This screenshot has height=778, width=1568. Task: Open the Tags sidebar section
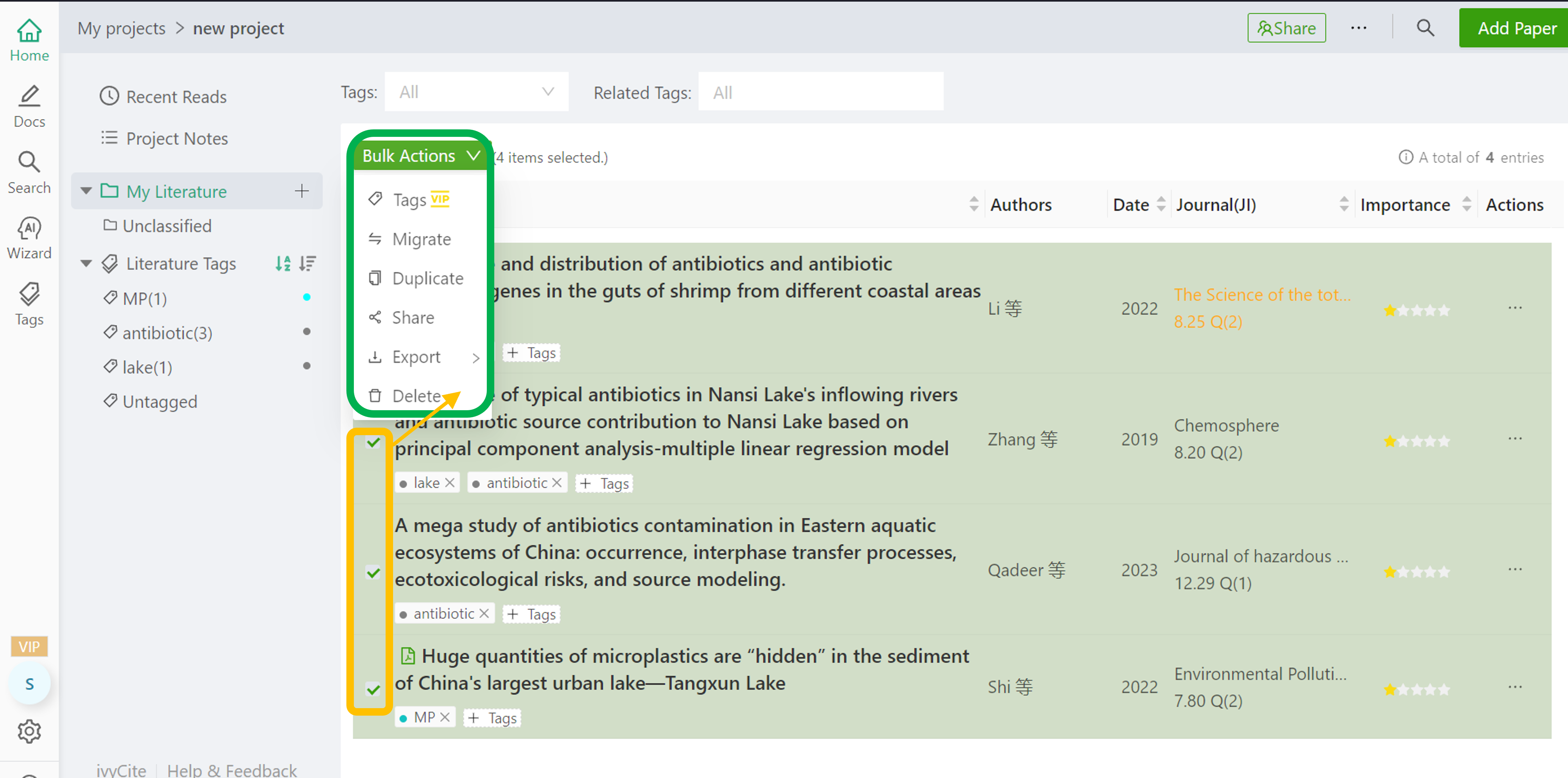(29, 304)
